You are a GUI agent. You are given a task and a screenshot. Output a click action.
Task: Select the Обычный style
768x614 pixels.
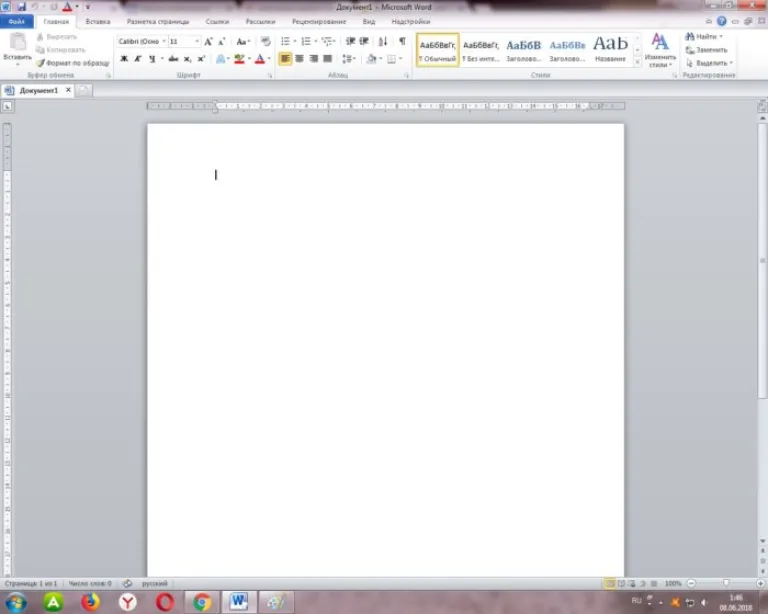437,50
